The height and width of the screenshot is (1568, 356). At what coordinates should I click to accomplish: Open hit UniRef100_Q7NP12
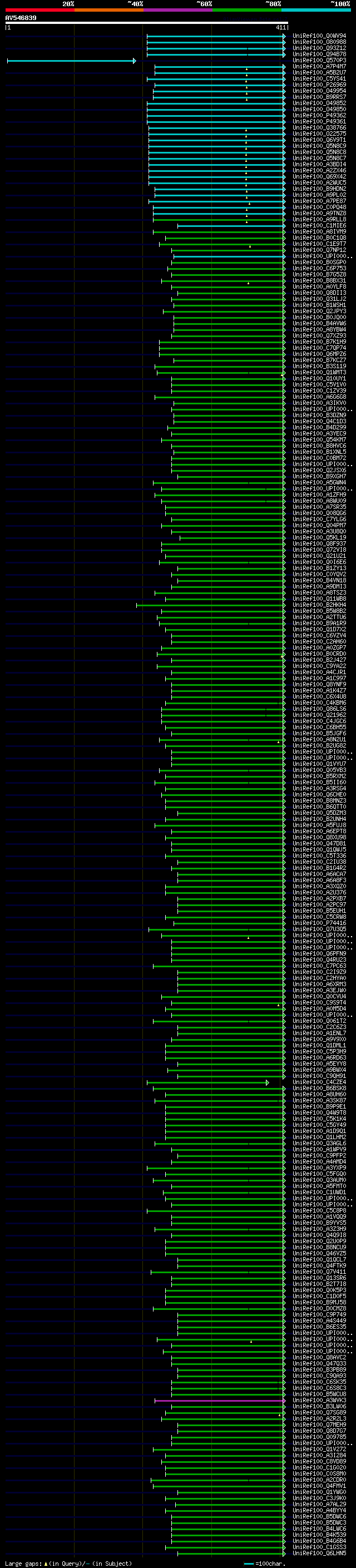[x=319, y=250]
